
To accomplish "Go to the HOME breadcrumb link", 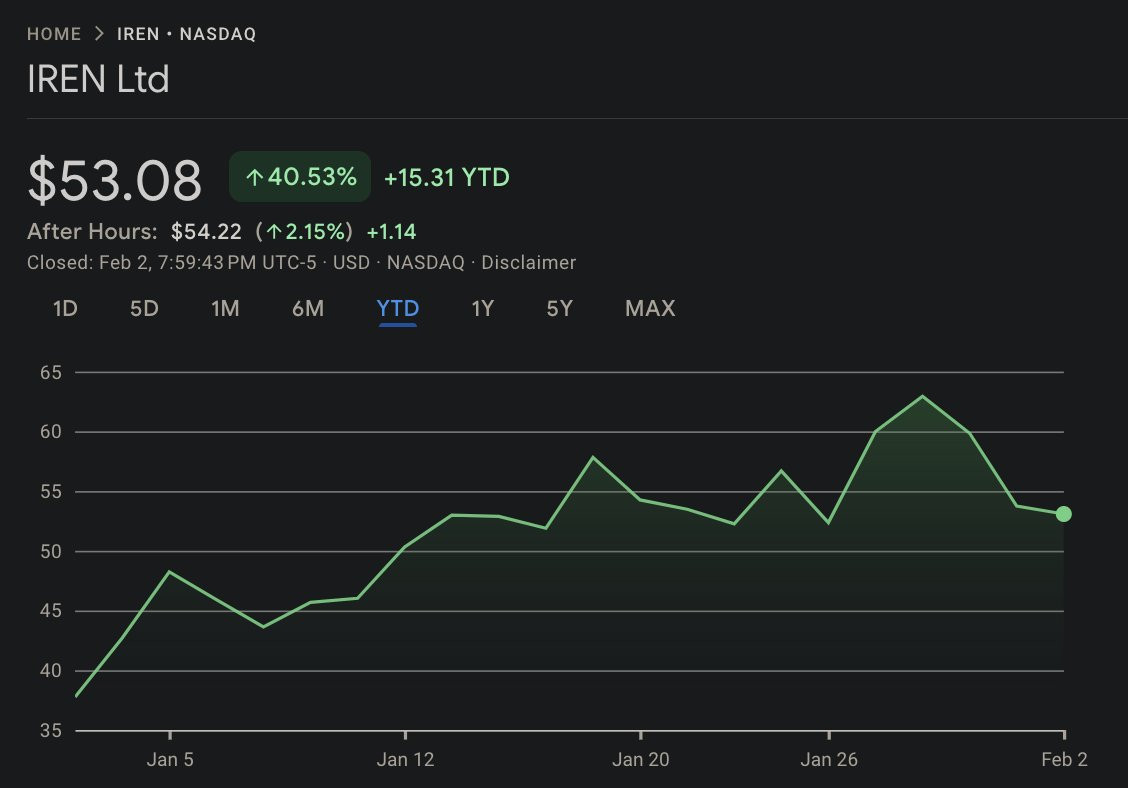I will pos(54,34).
